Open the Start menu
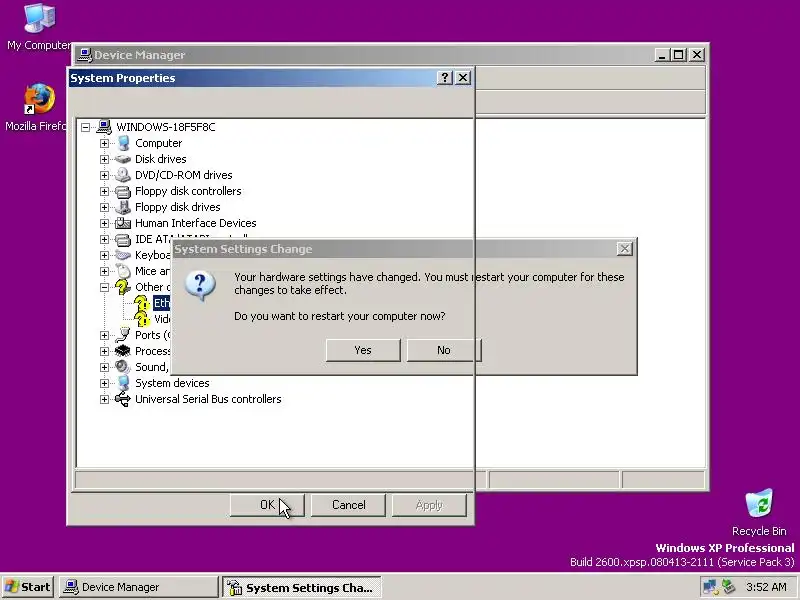Screen dimensions: 800x600 click(28, 587)
